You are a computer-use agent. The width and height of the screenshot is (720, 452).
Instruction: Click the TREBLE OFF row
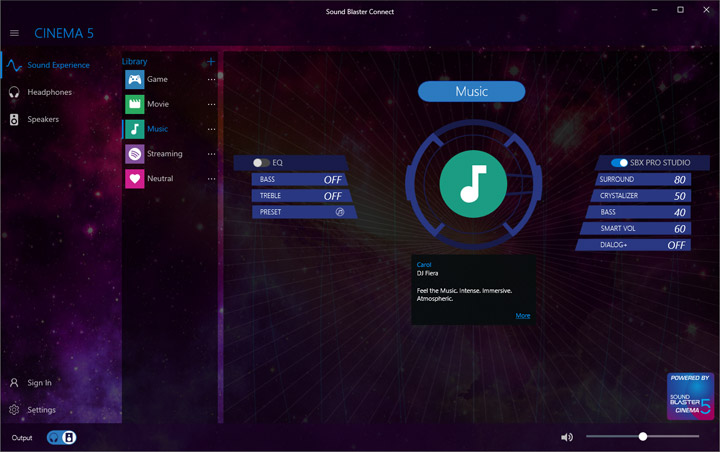tap(302, 196)
